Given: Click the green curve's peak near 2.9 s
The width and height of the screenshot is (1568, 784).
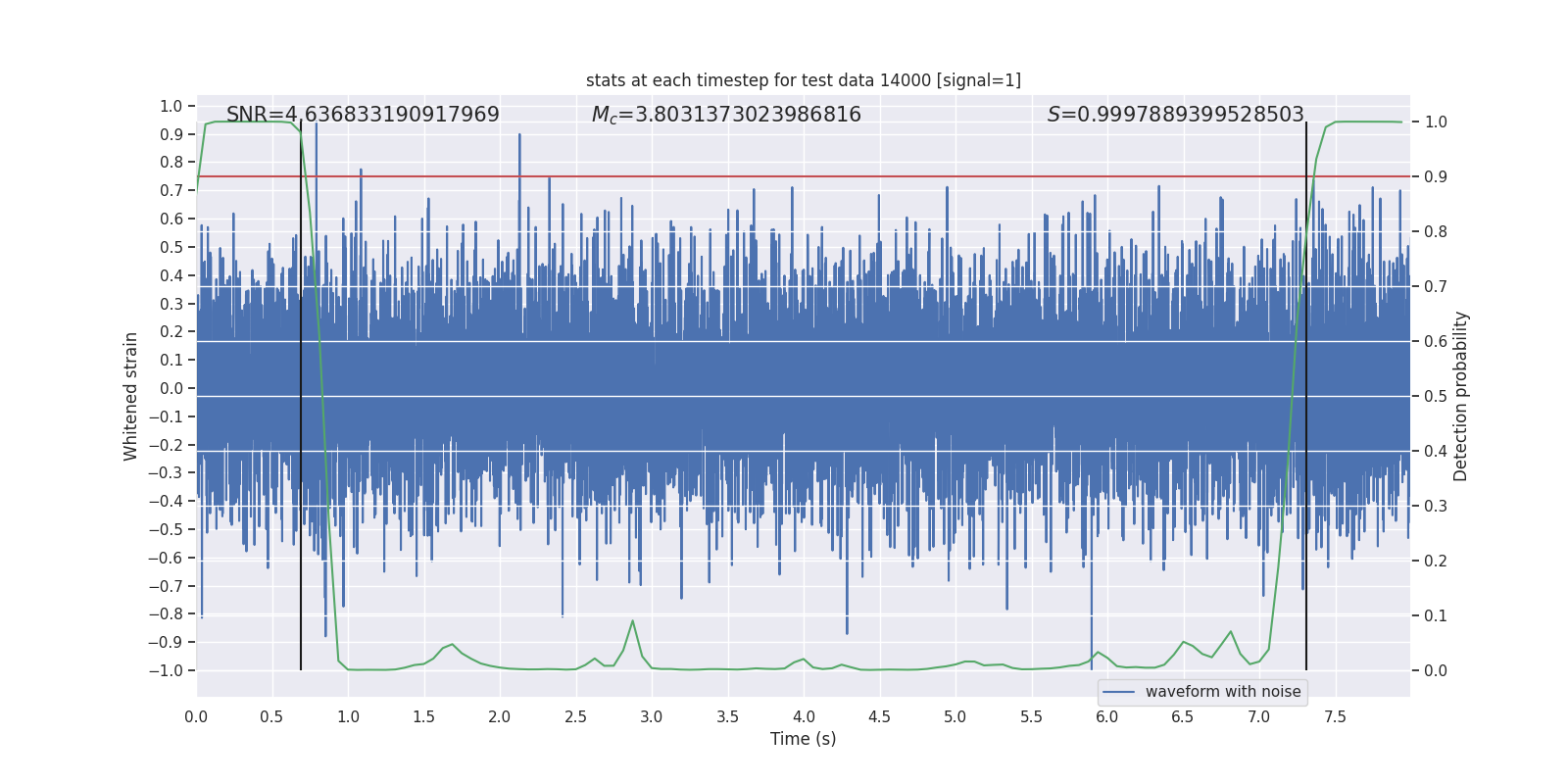Looking at the screenshot, I should 632,621.
